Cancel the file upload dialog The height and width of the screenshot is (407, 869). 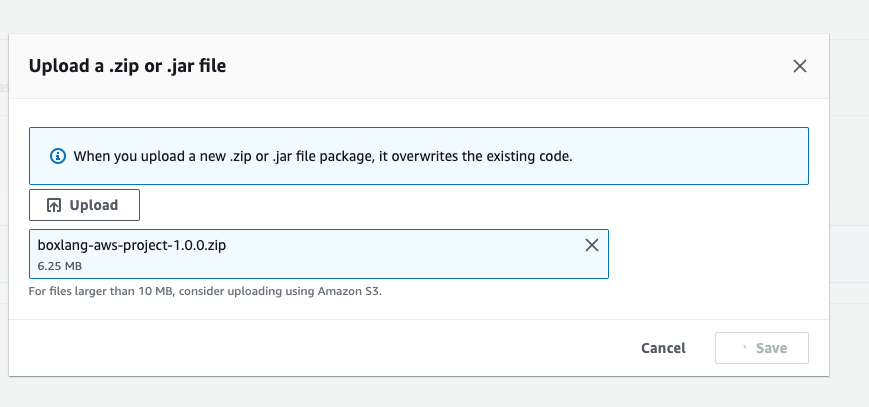coord(663,348)
